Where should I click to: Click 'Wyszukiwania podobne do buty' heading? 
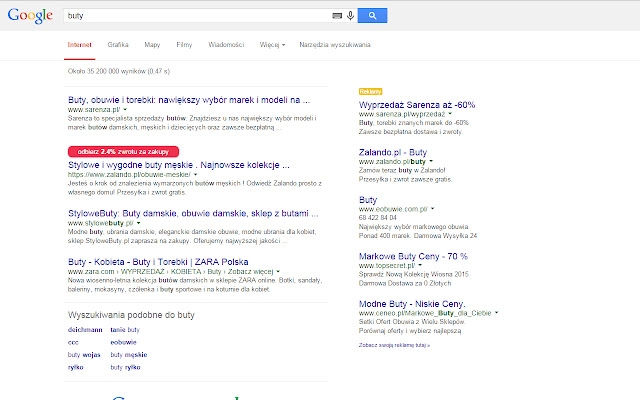[131, 315]
